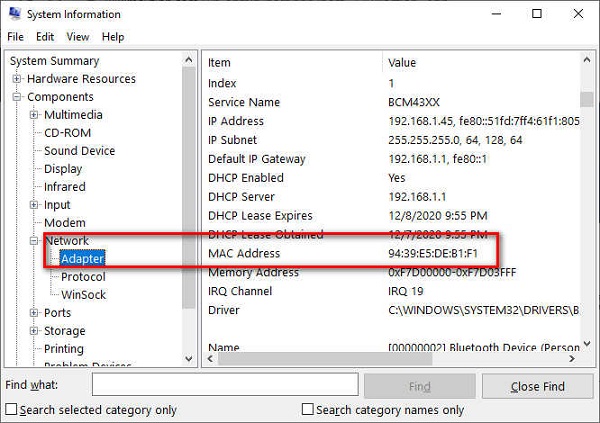This screenshot has width=600, height=423.
Task: Select the Protocol item under Network
Action: point(83,277)
